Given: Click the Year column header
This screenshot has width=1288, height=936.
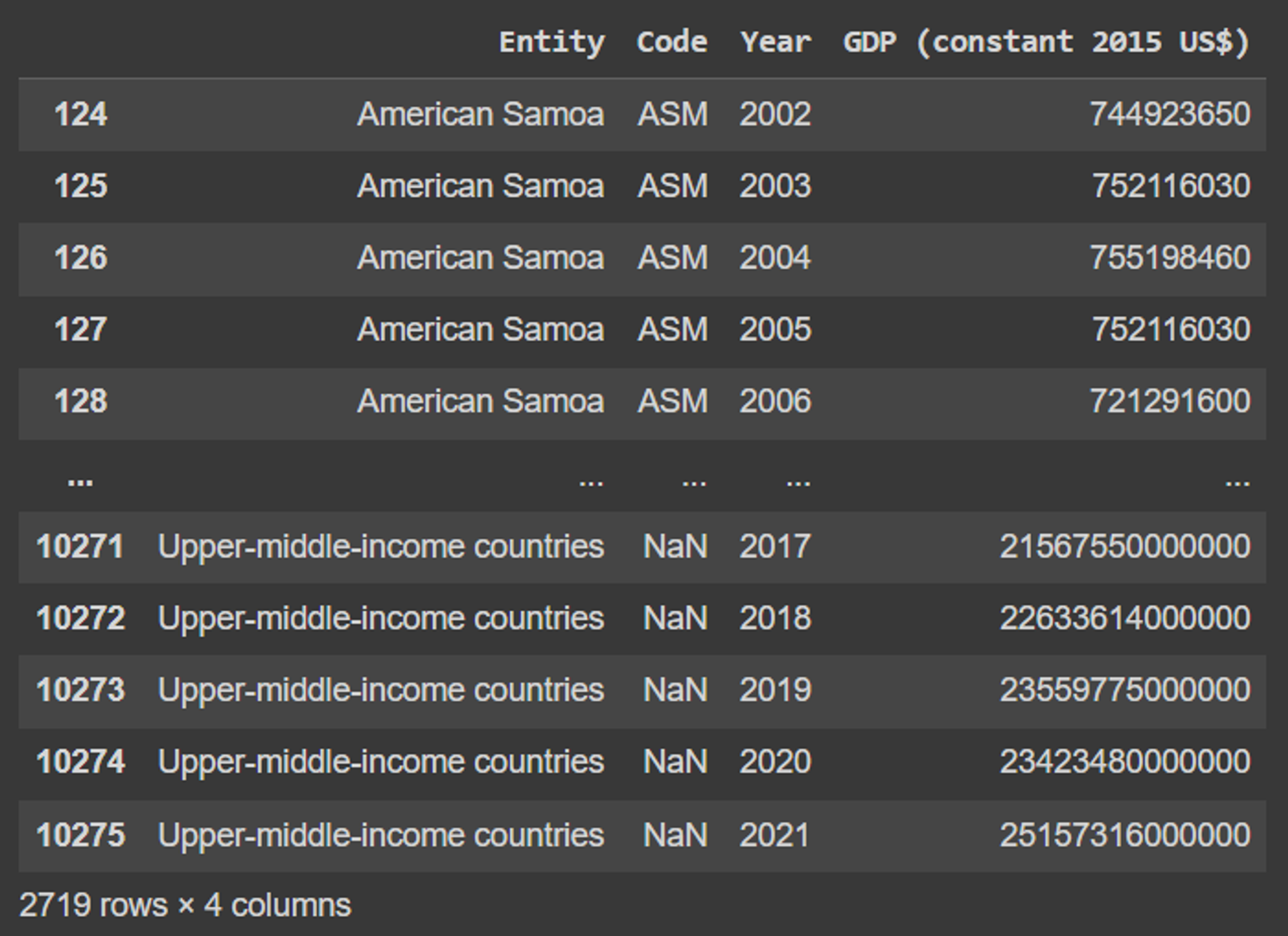Looking at the screenshot, I should (775, 42).
